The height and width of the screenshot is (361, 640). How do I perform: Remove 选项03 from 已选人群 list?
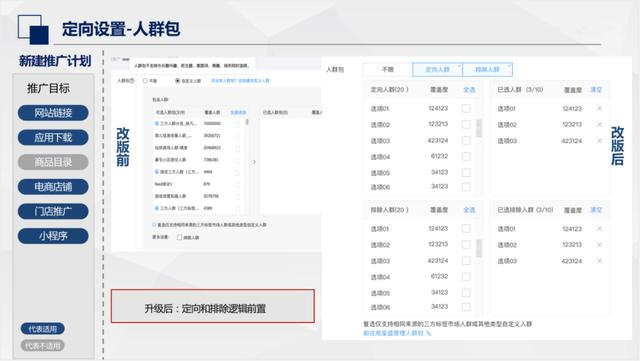click(599, 140)
